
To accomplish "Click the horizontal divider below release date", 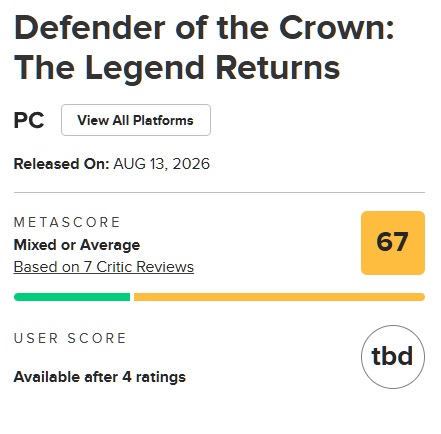I will click(x=219, y=192).
